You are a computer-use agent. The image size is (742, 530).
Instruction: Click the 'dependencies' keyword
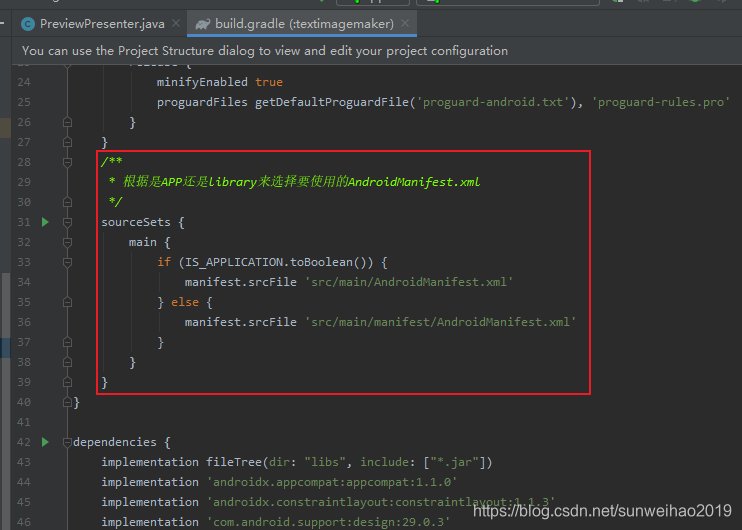(115, 442)
